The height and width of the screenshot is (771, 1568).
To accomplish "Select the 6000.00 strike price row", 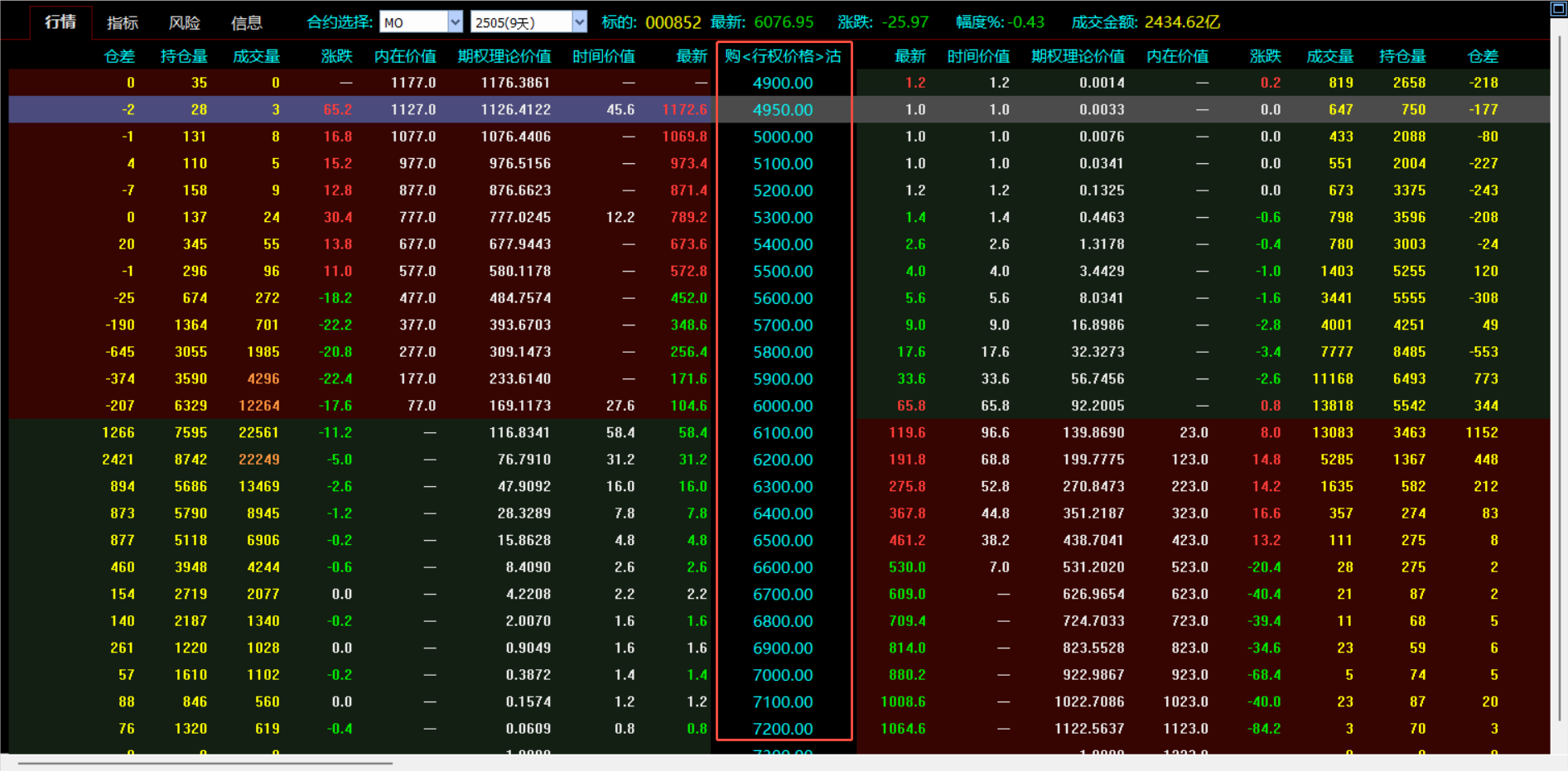I will pos(783,406).
